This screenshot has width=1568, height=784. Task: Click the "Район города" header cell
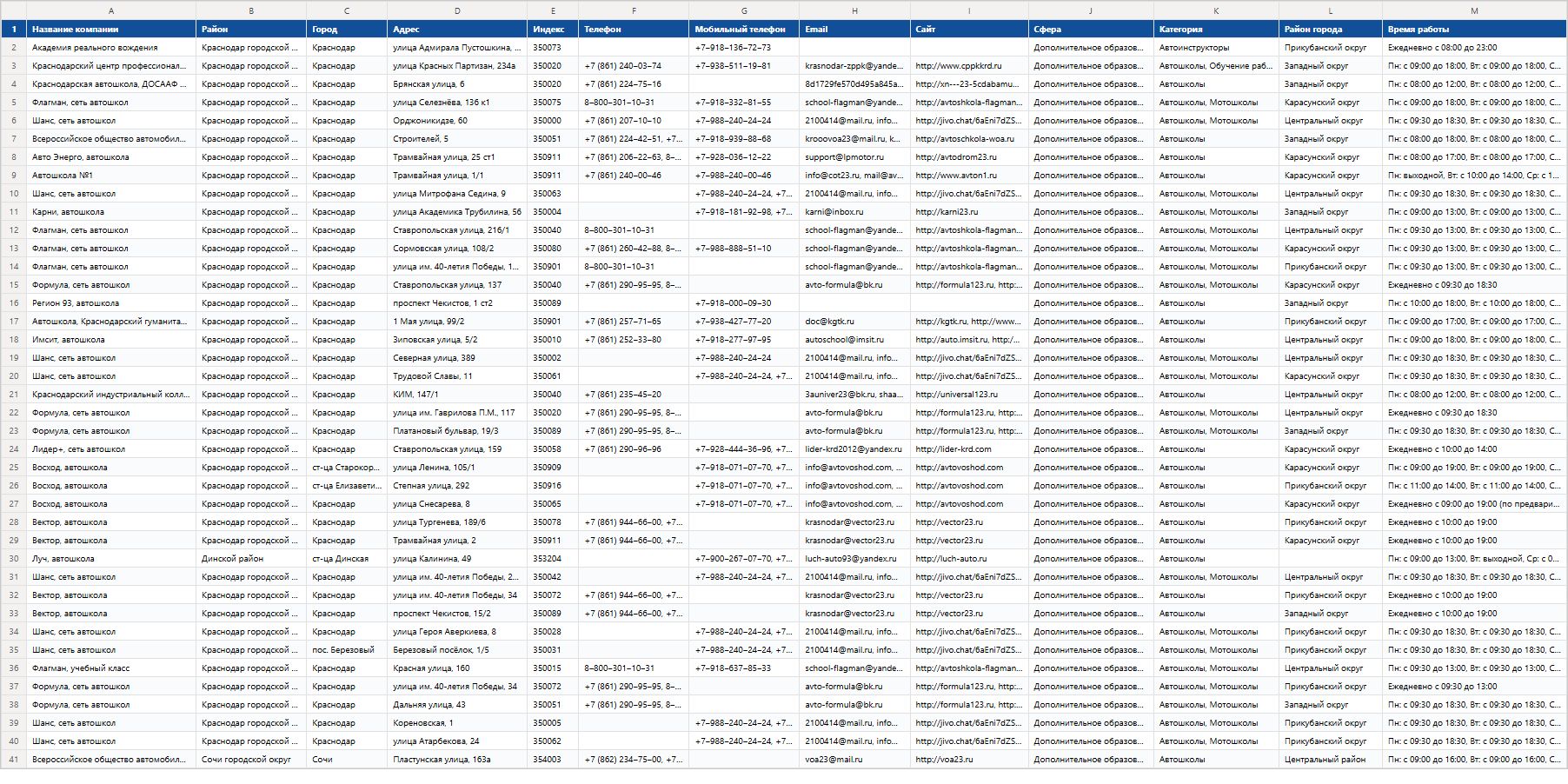(x=1331, y=29)
